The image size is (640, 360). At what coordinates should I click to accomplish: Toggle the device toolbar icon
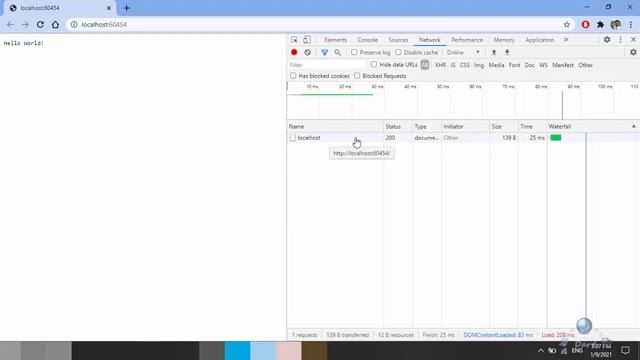tap(307, 40)
